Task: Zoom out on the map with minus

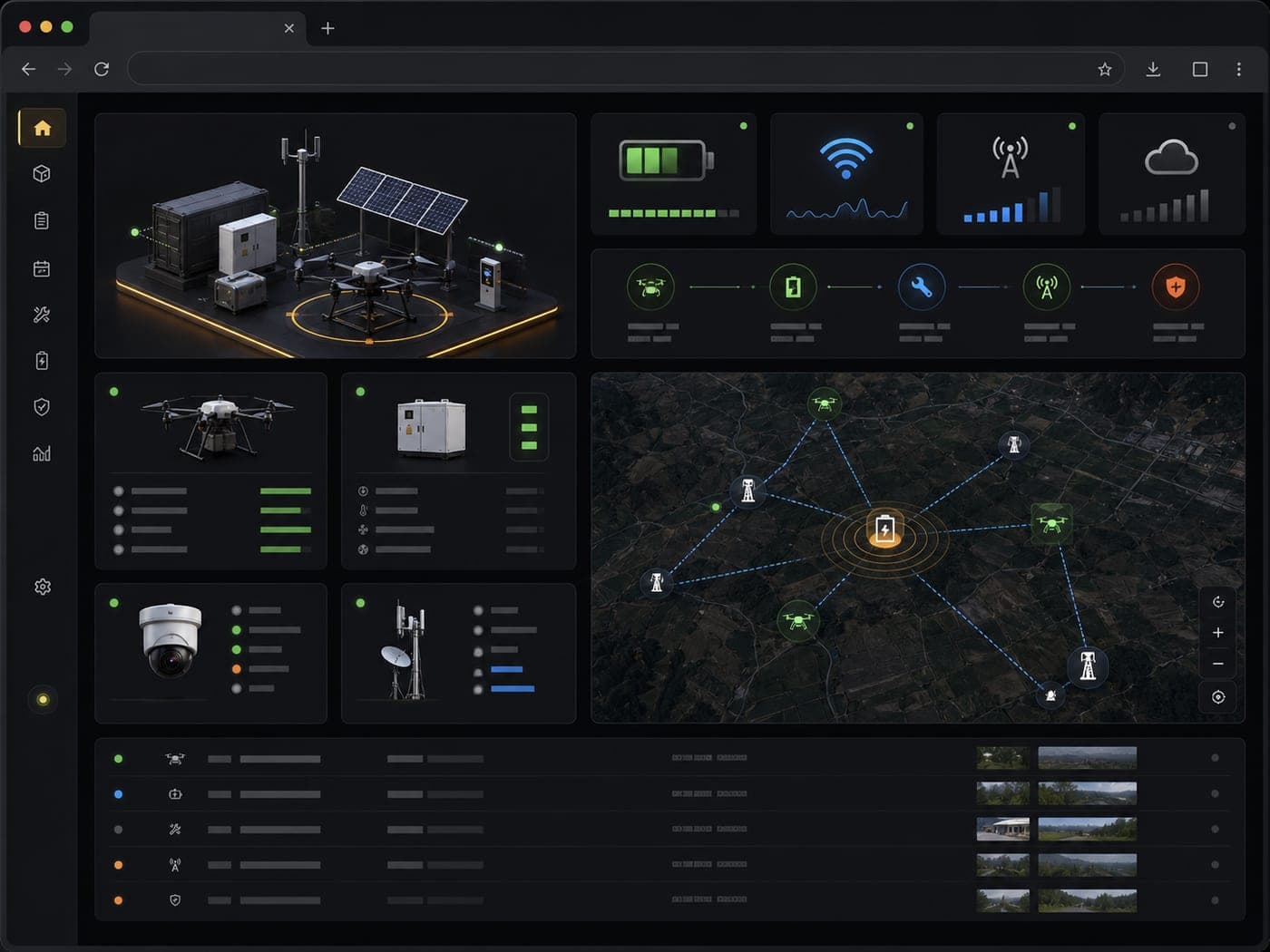Action: (x=1218, y=664)
